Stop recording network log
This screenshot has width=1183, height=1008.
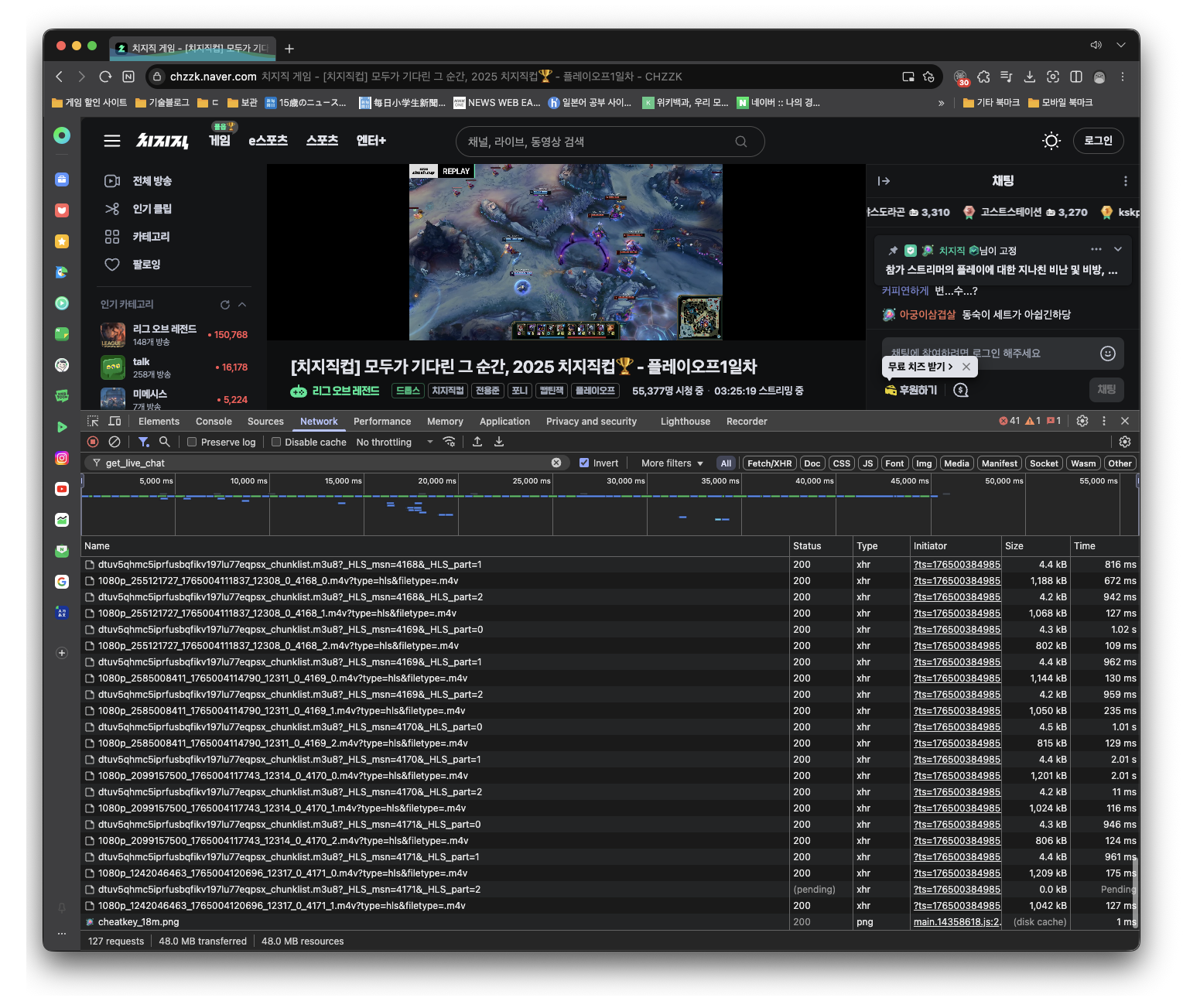(x=93, y=442)
